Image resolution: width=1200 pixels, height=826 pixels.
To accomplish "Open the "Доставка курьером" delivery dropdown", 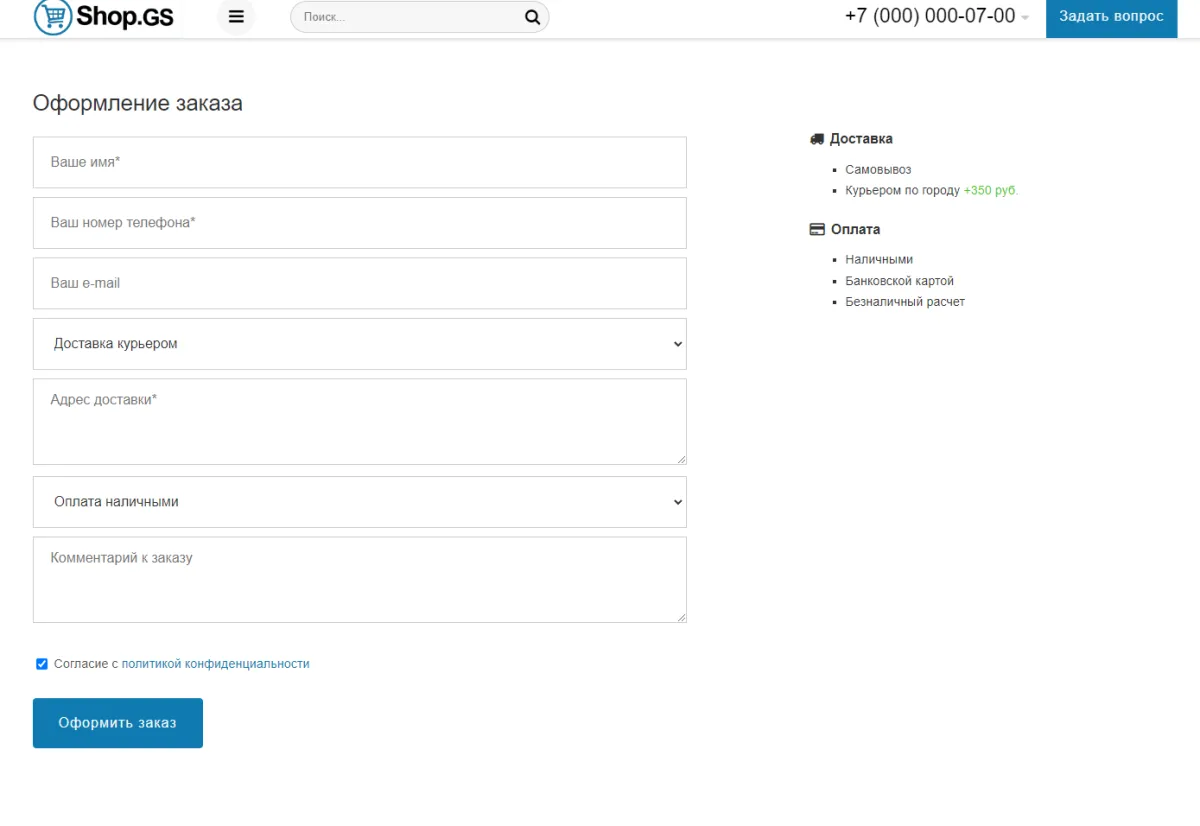I will click(x=360, y=344).
